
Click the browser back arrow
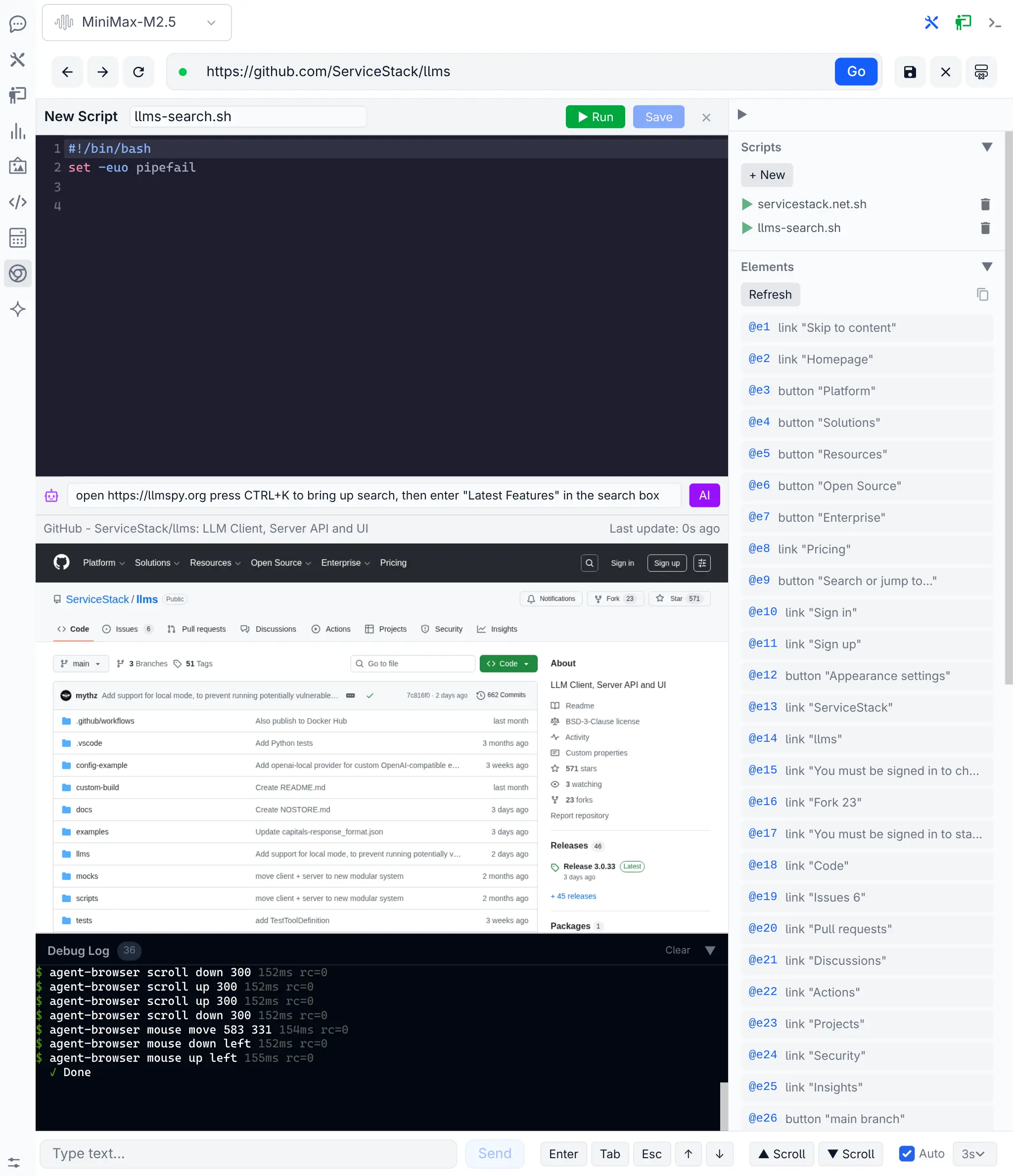click(67, 72)
